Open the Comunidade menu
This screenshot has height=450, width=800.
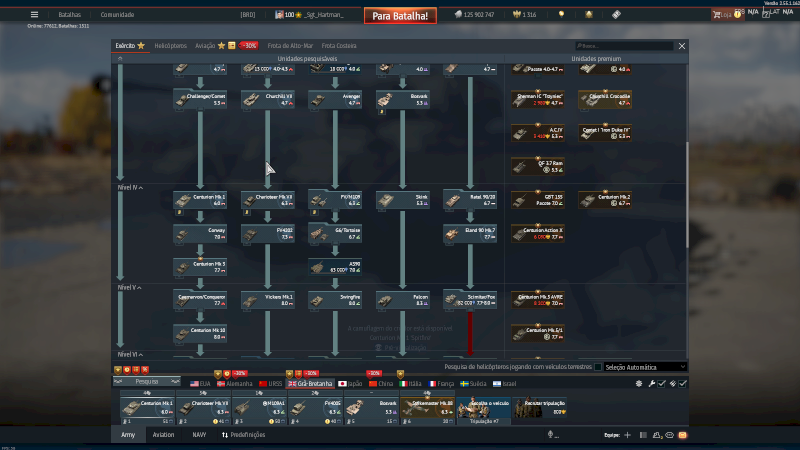[x=117, y=15]
